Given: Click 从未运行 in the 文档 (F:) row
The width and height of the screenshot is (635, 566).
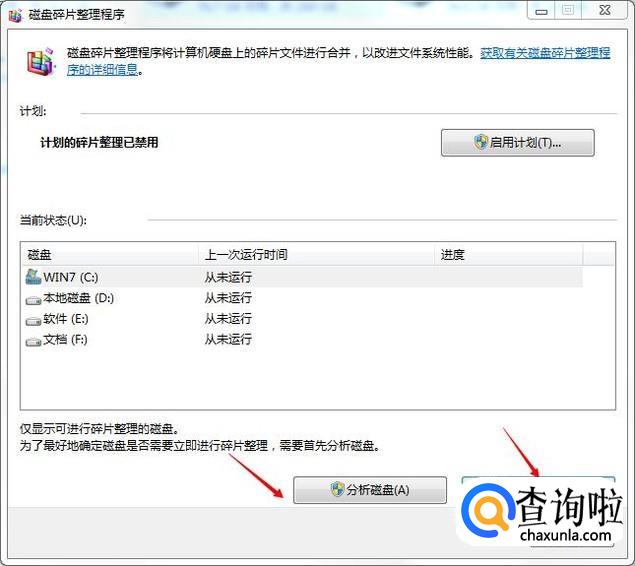Looking at the screenshot, I should tap(228, 339).
